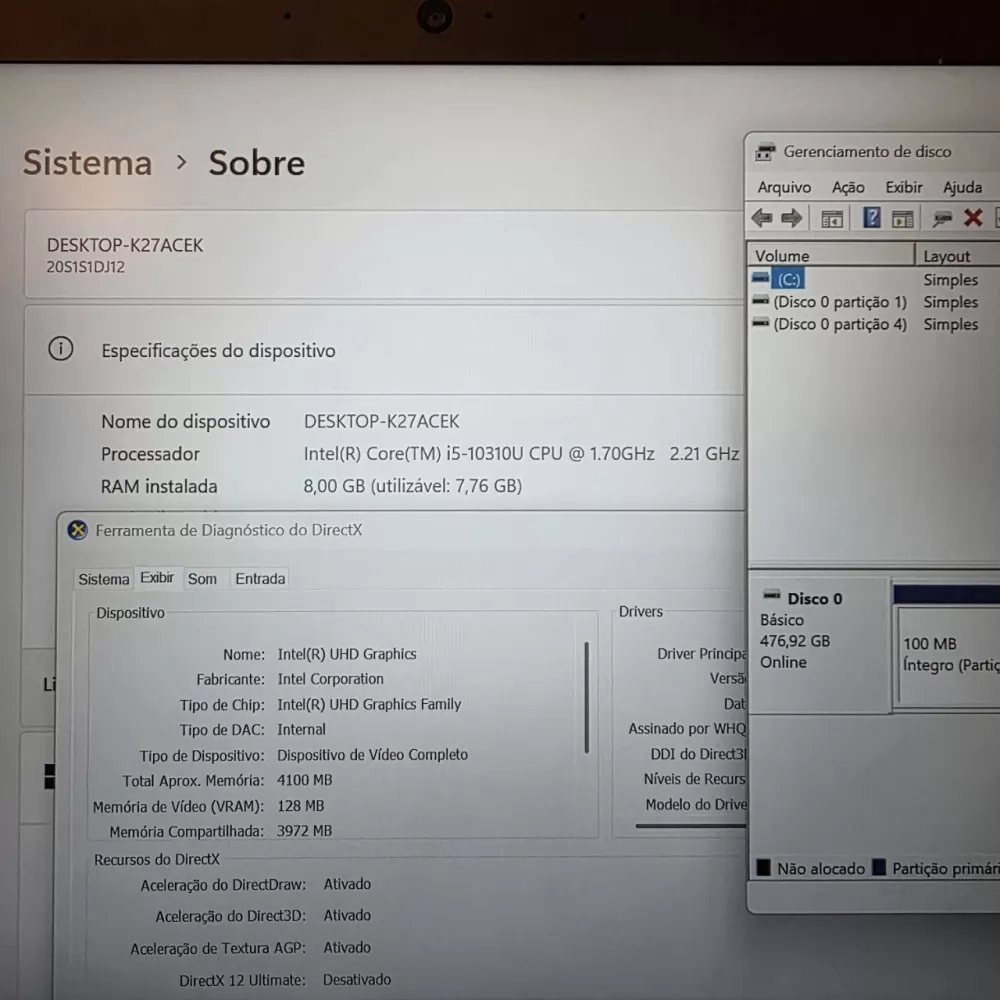This screenshot has width=1000, height=1000.
Task: Switch to the Sistema tab in DirectX tool
Action: (x=104, y=579)
